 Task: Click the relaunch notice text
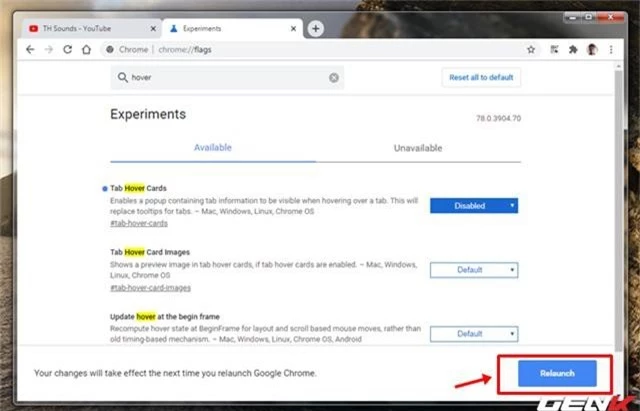[175, 373]
